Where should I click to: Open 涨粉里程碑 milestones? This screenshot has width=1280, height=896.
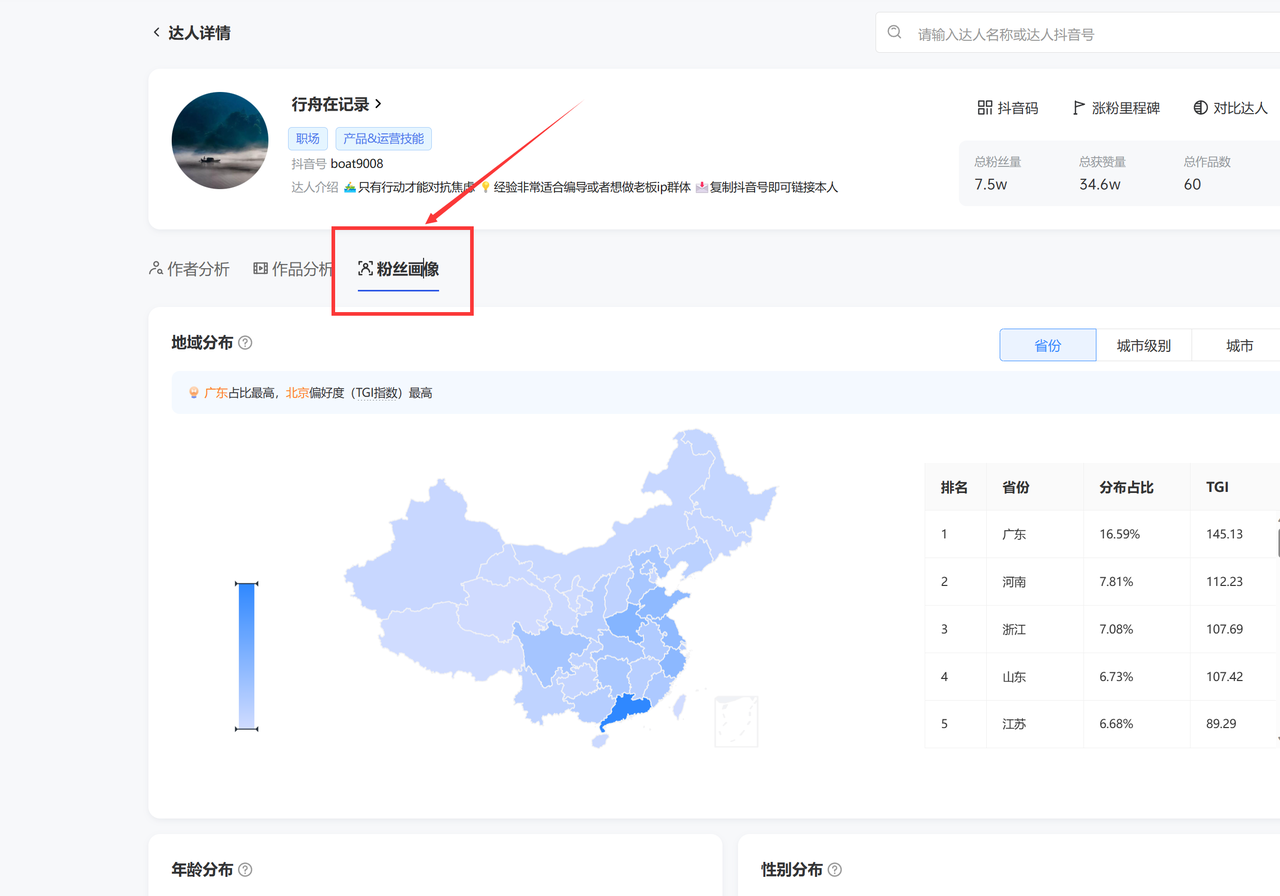1116,108
